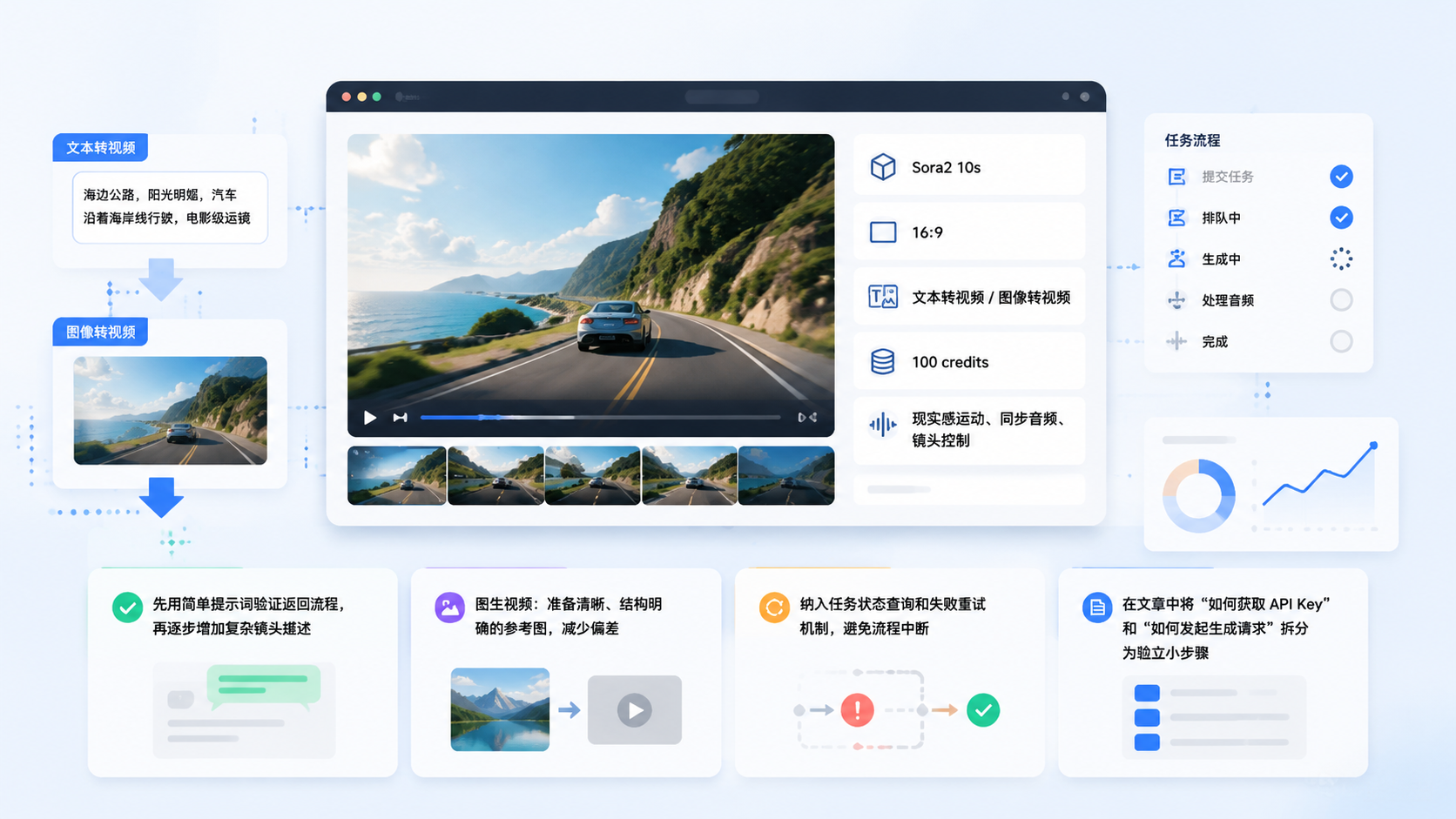Click the gray play button placeholder in 图生视频 card
Image resolution: width=1456 pixels, height=819 pixels.
[635, 710]
